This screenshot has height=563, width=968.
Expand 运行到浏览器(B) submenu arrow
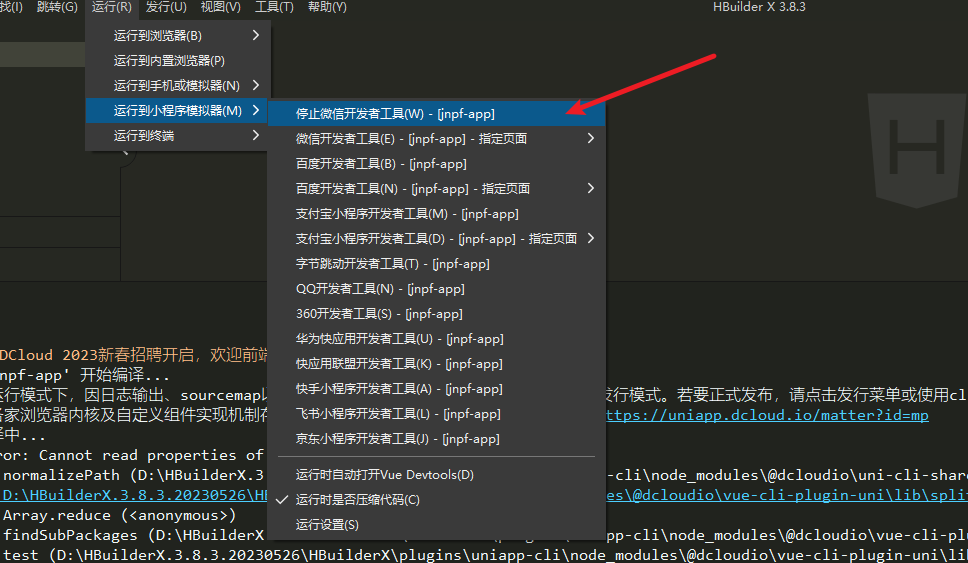tap(256, 35)
